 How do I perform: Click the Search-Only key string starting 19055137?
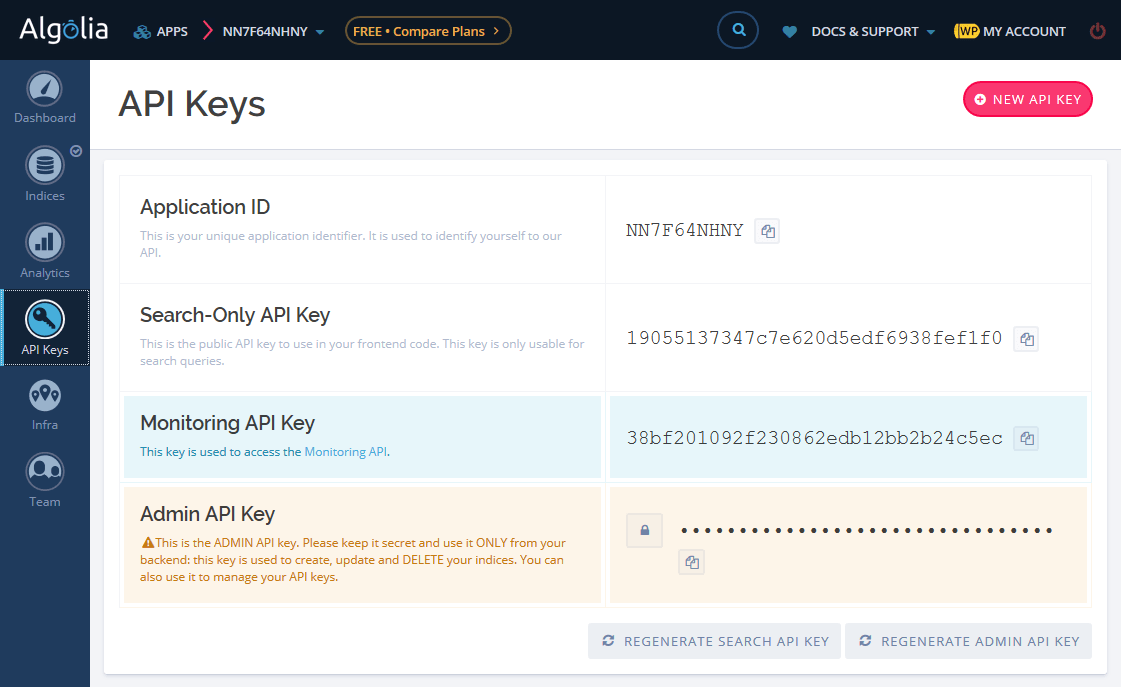(x=814, y=338)
